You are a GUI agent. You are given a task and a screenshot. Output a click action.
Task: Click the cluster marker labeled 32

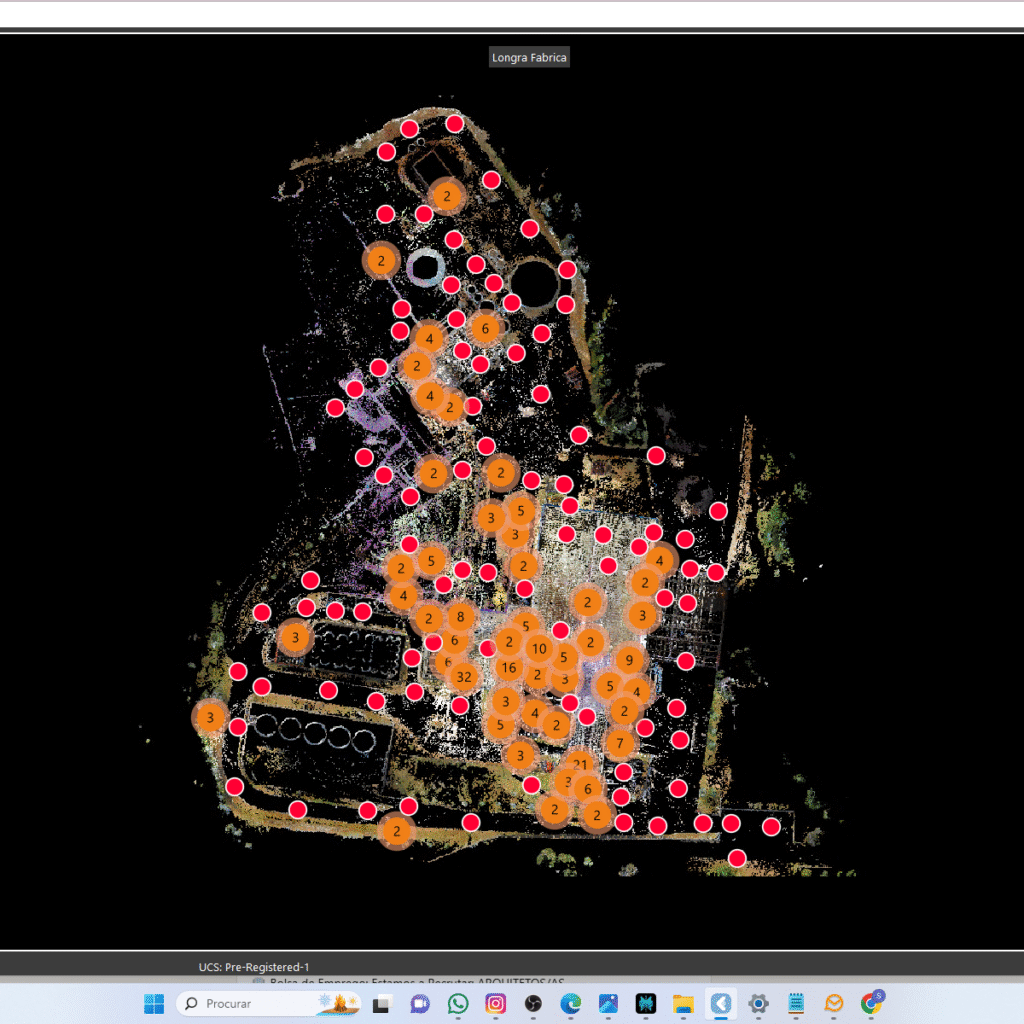(x=463, y=677)
